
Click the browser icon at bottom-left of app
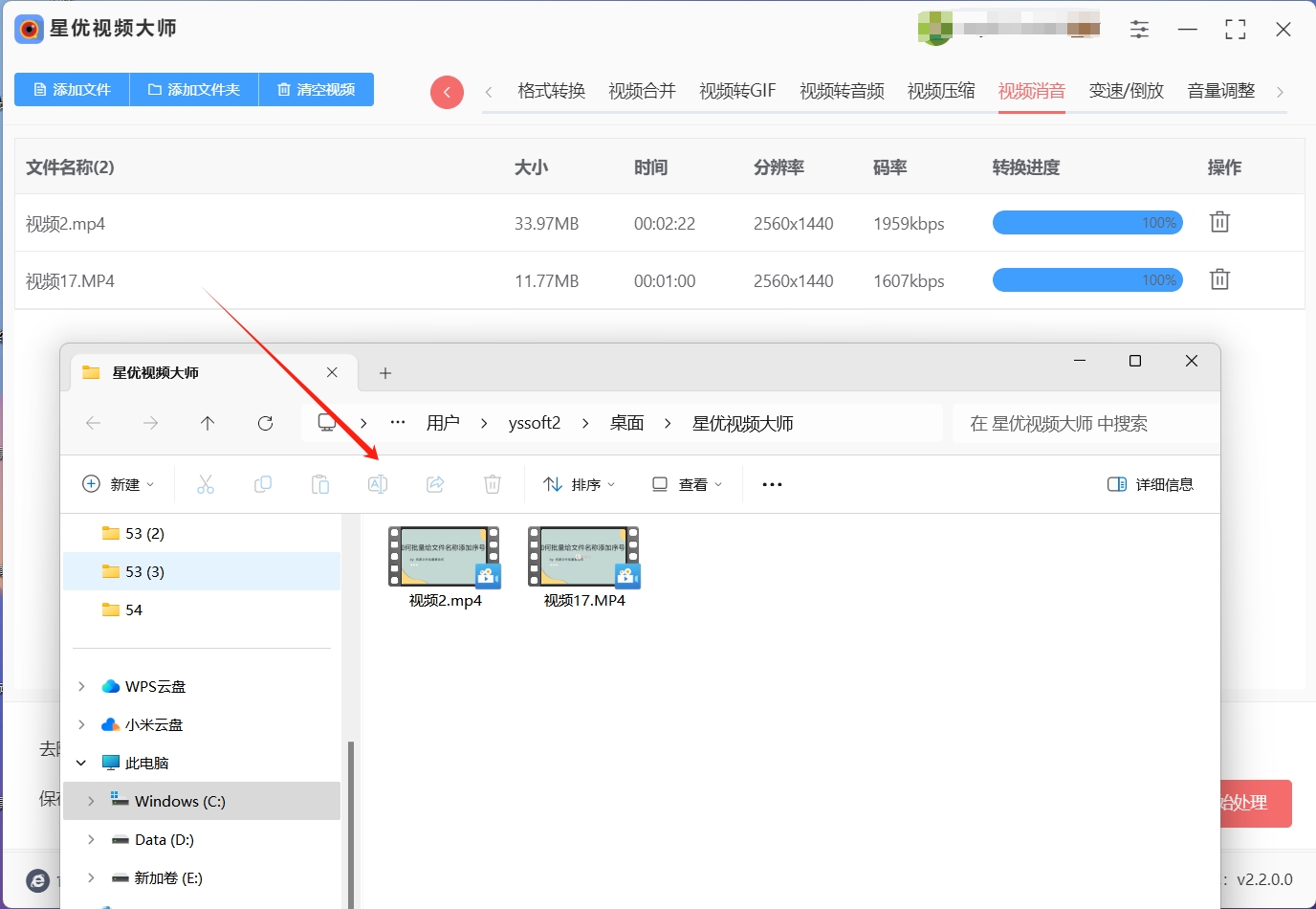(x=37, y=880)
